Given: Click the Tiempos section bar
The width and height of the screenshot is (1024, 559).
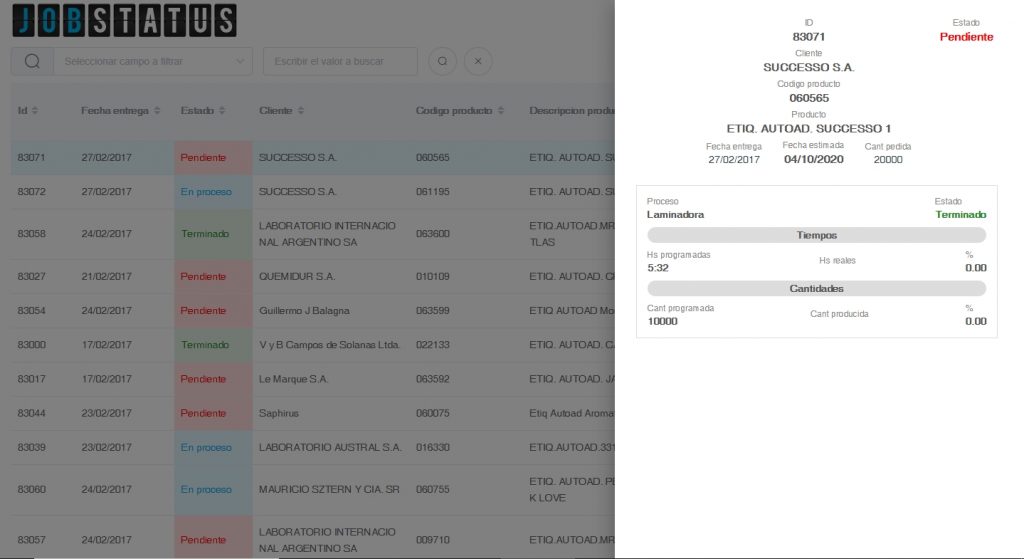Looking at the screenshot, I should 816,235.
